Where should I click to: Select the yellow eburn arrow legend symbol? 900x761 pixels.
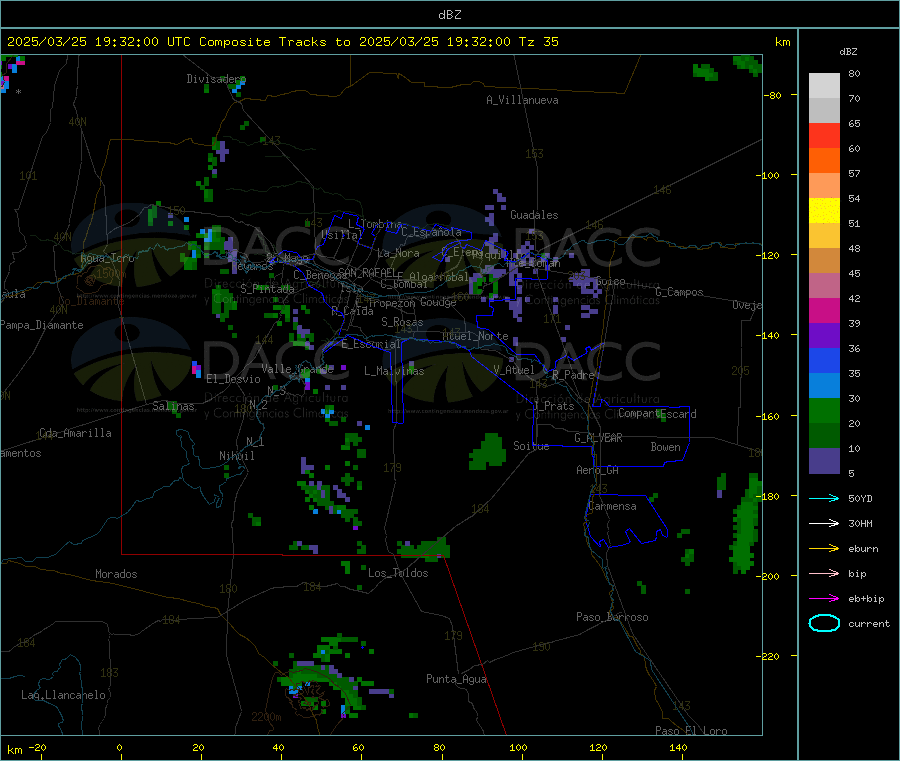(x=824, y=549)
